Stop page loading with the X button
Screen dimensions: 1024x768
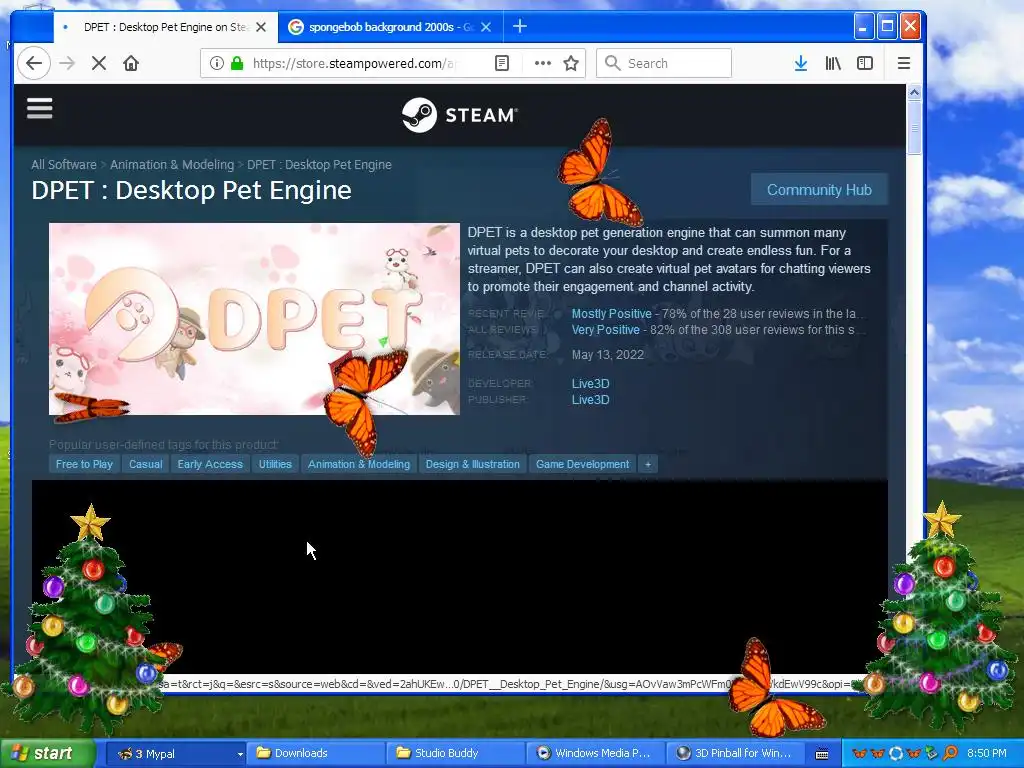pos(99,63)
